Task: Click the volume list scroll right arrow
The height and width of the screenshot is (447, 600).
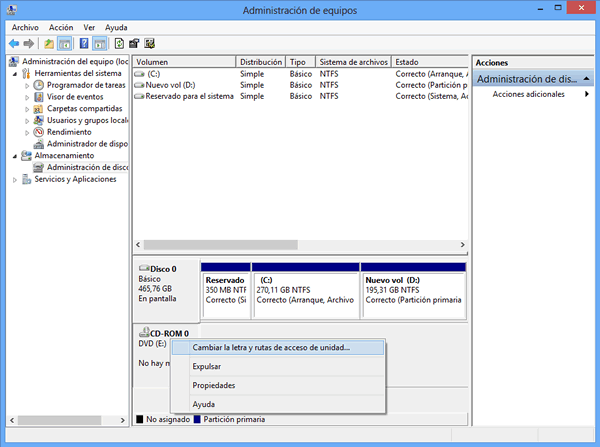Action: [463, 245]
